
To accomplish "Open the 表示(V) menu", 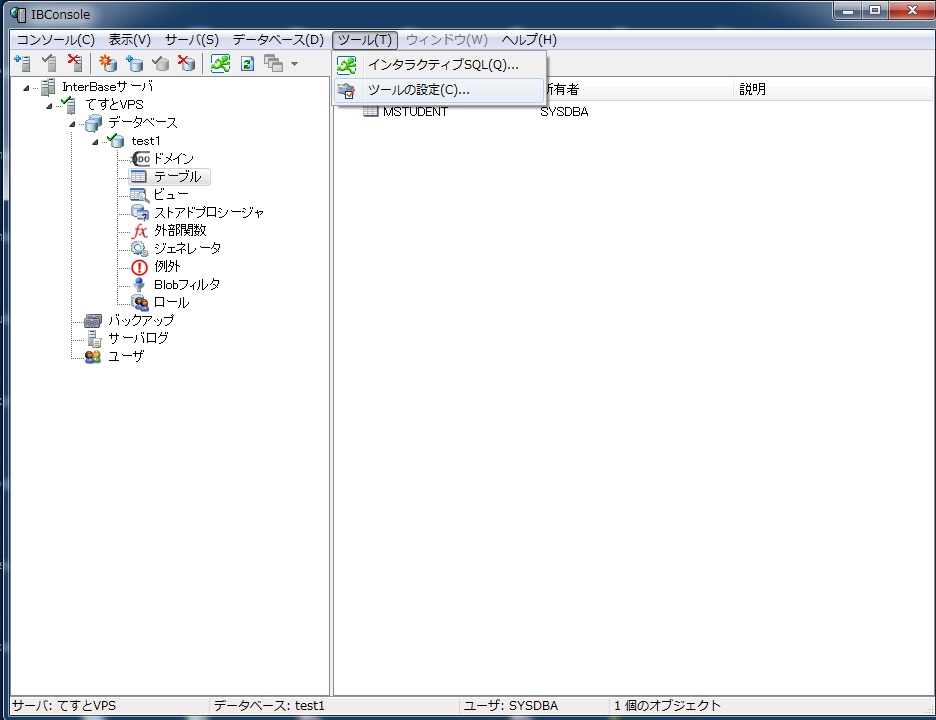I will coord(130,40).
